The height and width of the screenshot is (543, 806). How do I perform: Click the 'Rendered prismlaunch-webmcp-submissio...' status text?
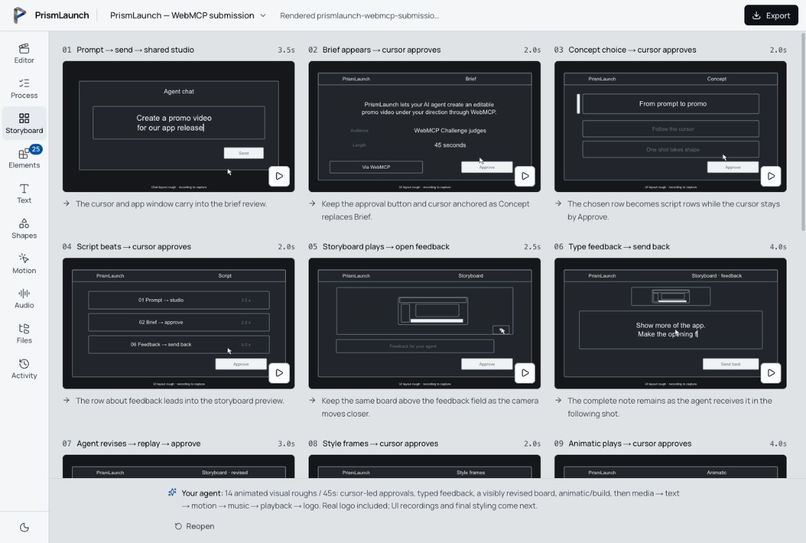point(359,15)
